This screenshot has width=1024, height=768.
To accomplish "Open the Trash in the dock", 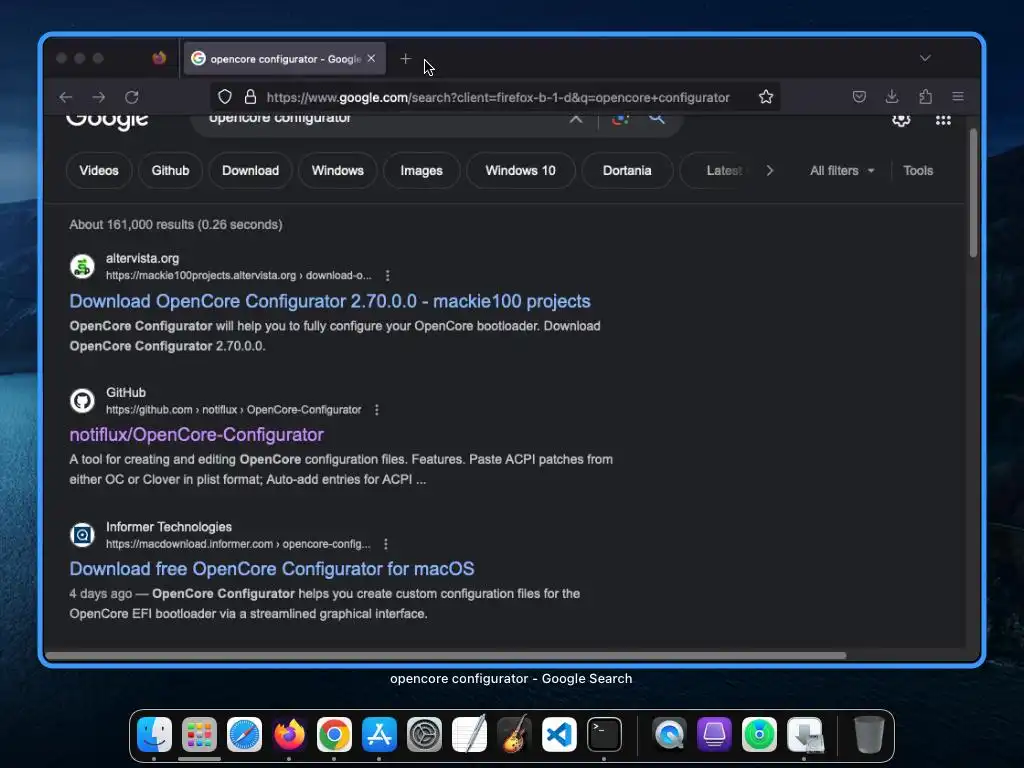I will 869,735.
